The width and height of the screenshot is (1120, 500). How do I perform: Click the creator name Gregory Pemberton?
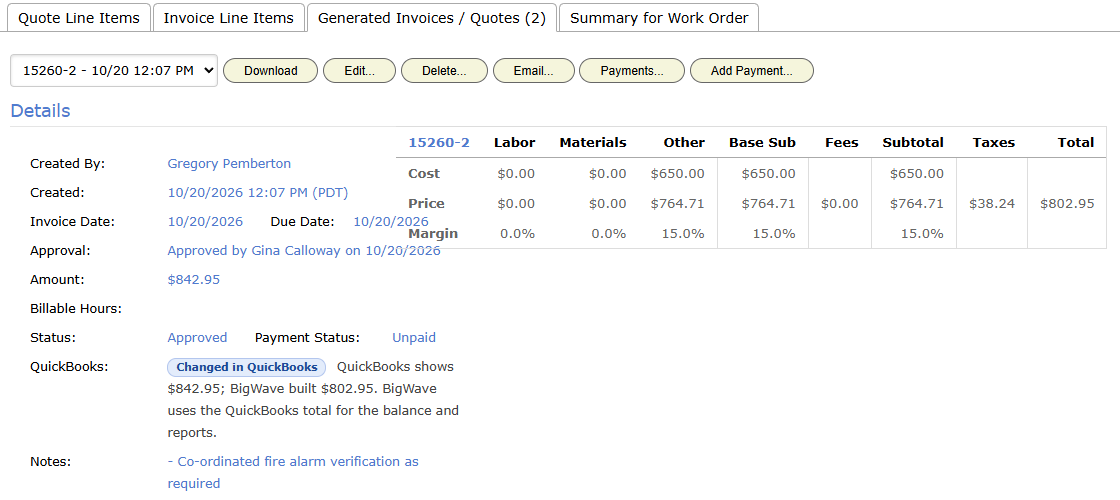click(229, 164)
